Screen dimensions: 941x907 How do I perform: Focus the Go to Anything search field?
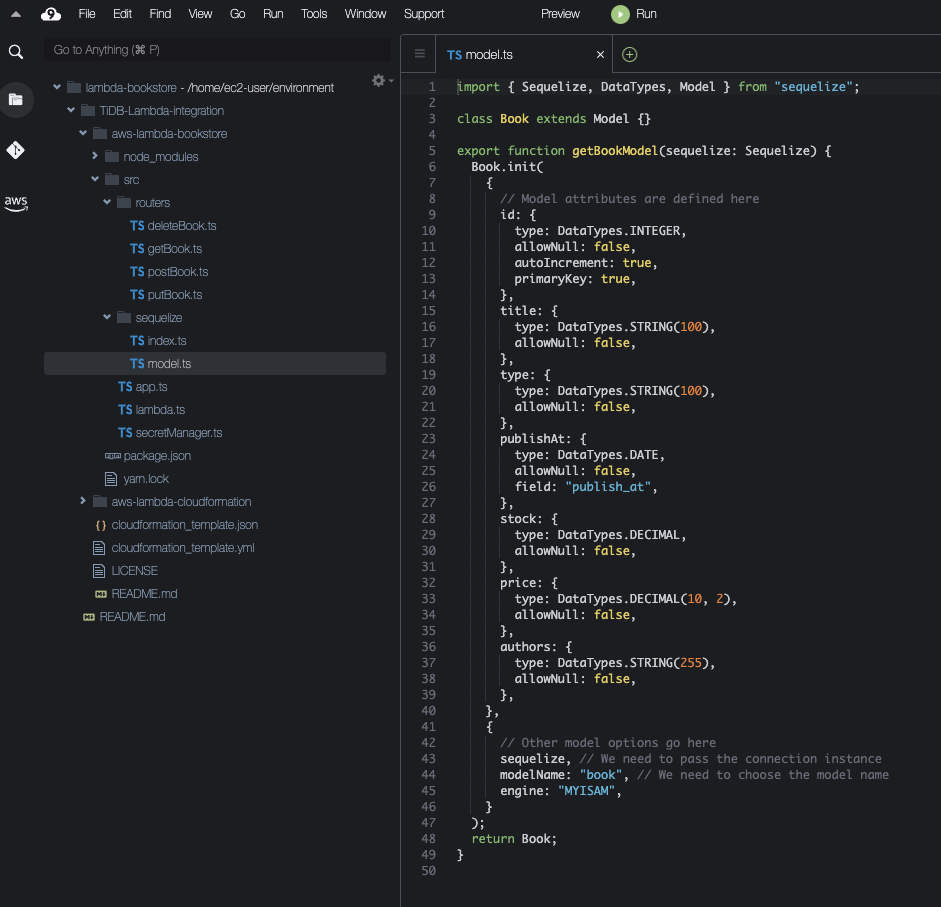[x=217, y=50]
